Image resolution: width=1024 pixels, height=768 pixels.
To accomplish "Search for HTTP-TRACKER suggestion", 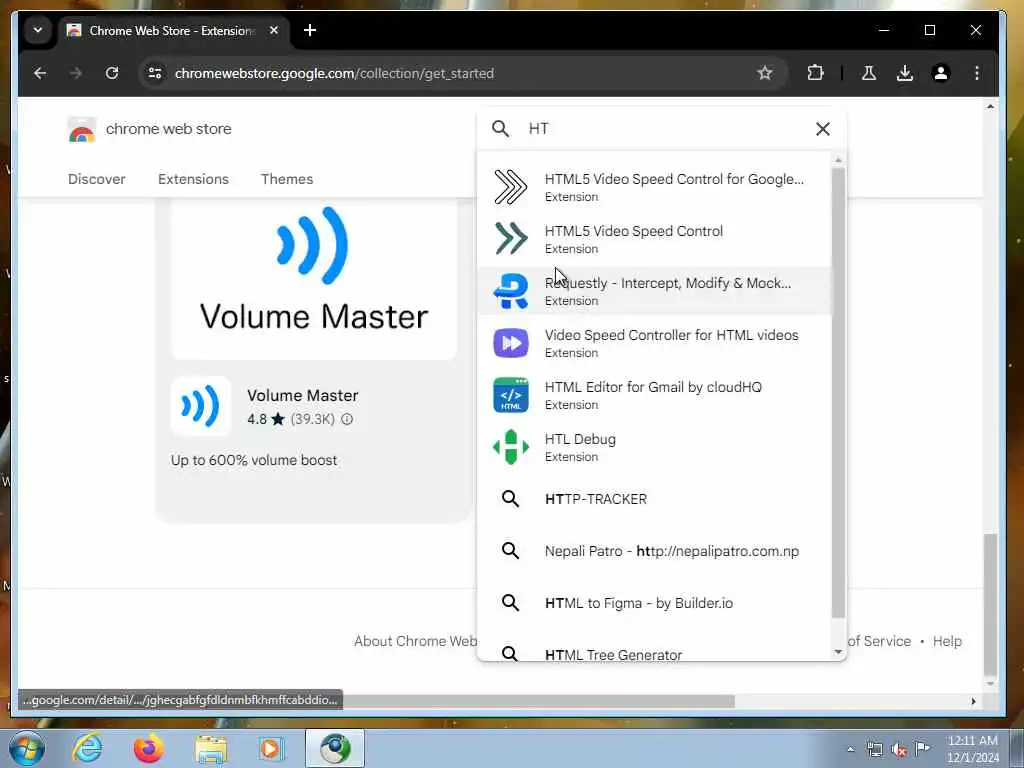I will click(654, 499).
